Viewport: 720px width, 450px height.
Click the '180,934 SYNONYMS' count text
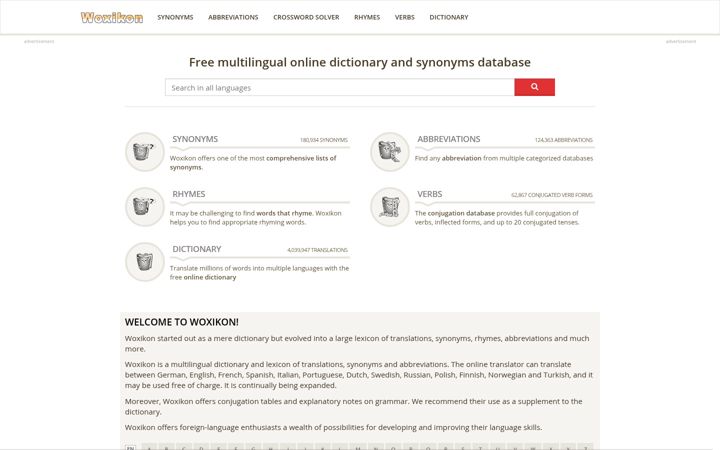pos(324,140)
